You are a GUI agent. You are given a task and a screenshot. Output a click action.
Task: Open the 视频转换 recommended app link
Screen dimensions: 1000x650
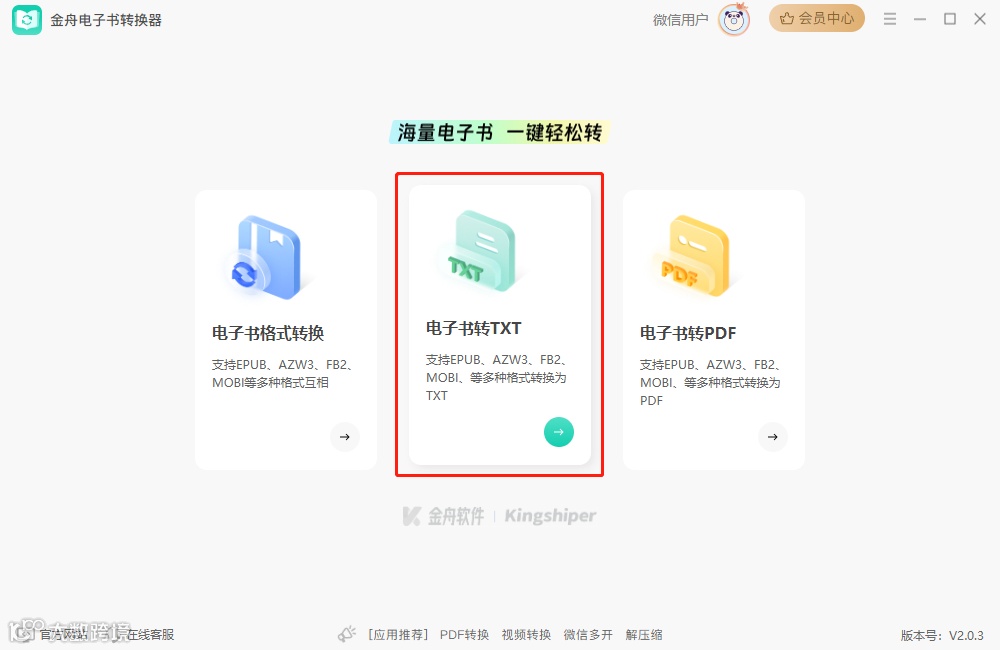coord(526,635)
